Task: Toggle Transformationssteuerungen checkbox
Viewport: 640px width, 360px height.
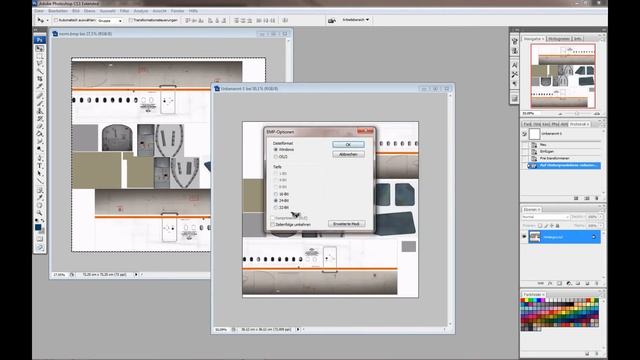Action: (x=131, y=20)
